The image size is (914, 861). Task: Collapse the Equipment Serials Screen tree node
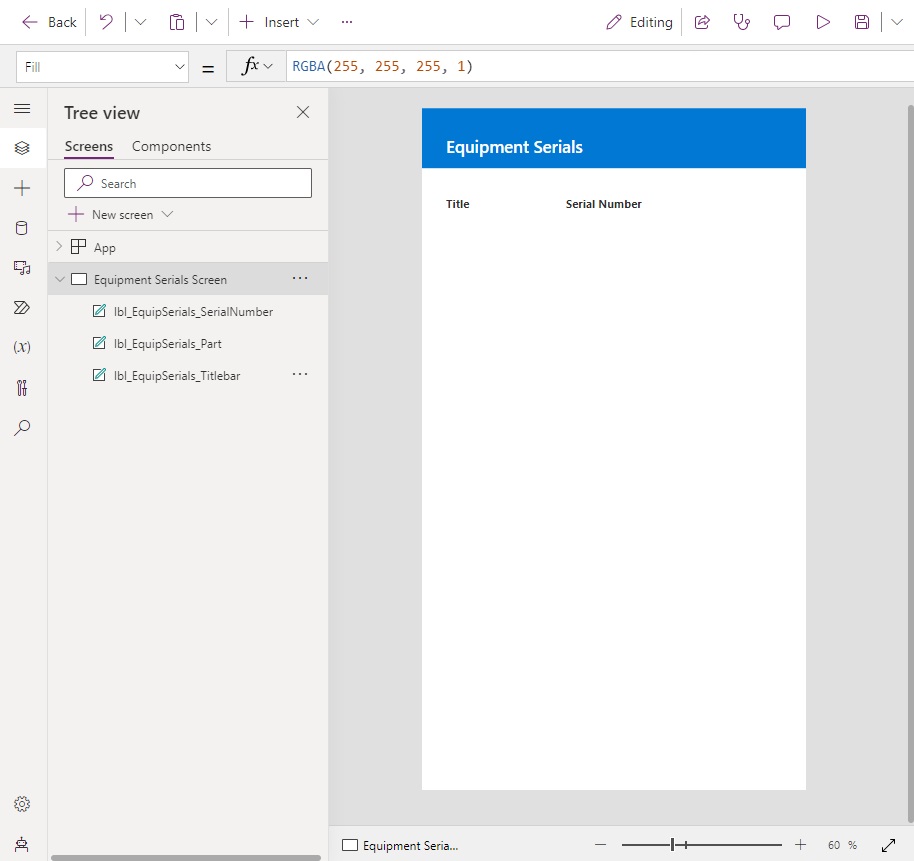[x=60, y=279]
